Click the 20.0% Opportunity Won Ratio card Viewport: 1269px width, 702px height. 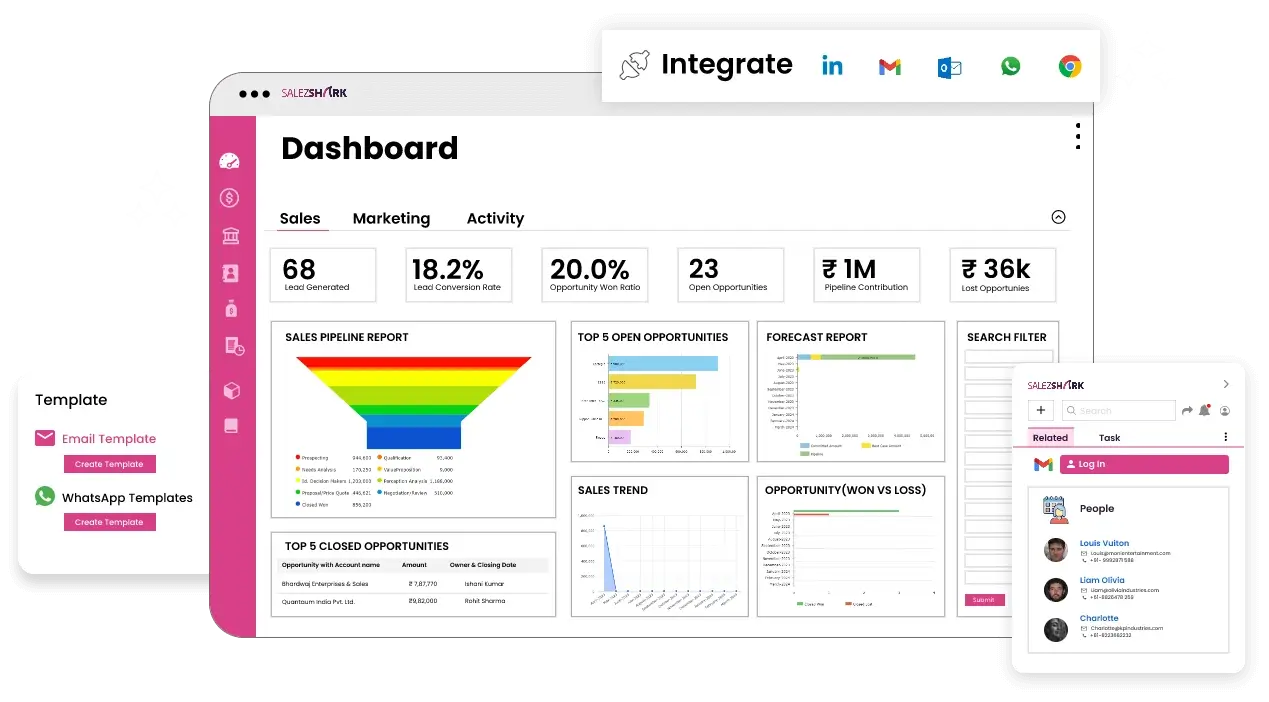(x=595, y=275)
